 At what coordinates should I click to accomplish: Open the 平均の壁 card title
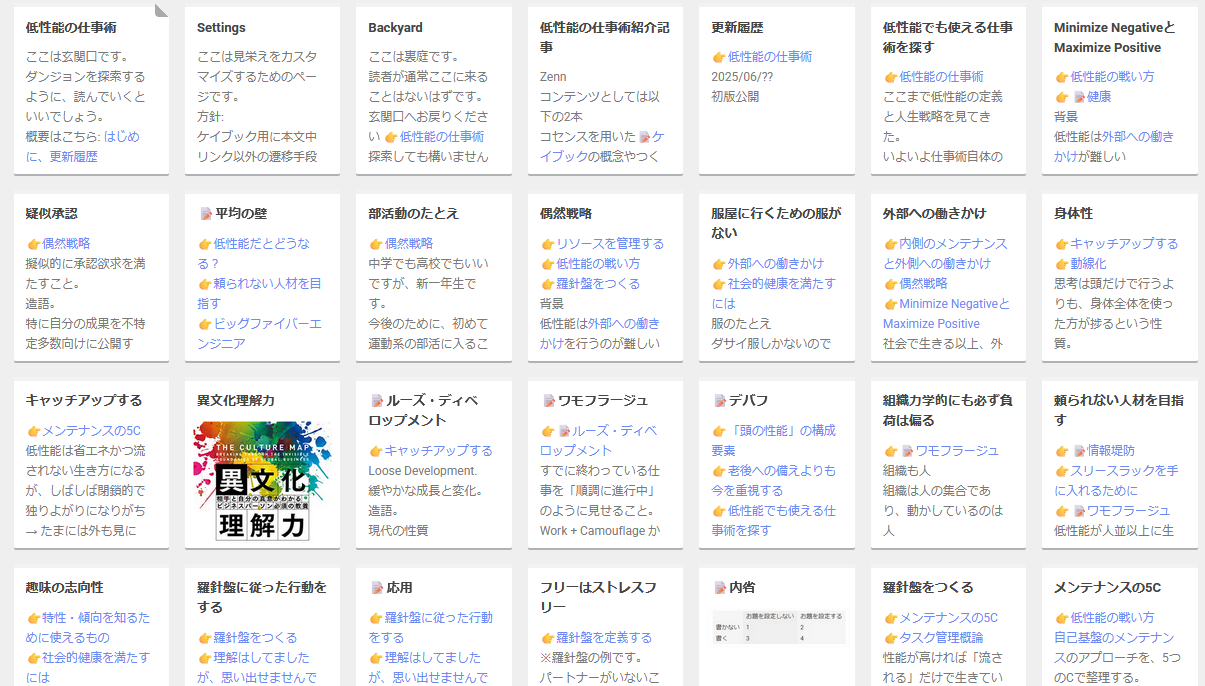coord(241,213)
